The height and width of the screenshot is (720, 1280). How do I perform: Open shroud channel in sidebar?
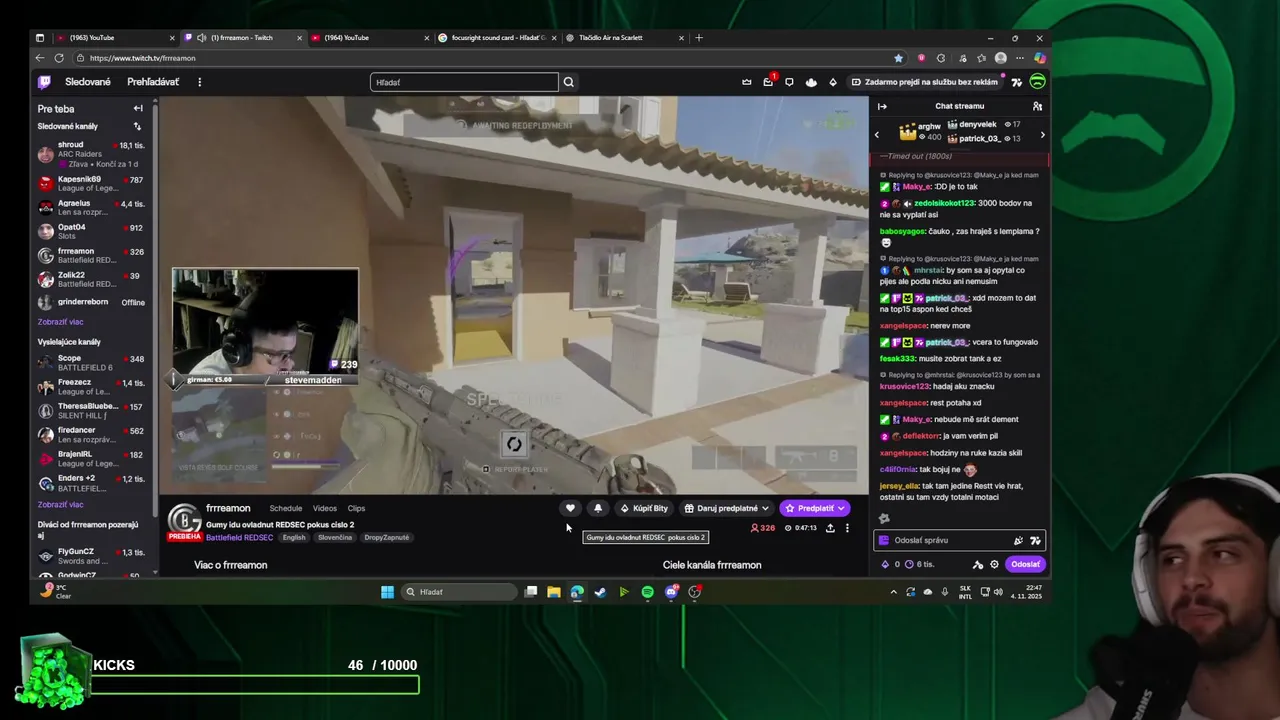(91, 154)
